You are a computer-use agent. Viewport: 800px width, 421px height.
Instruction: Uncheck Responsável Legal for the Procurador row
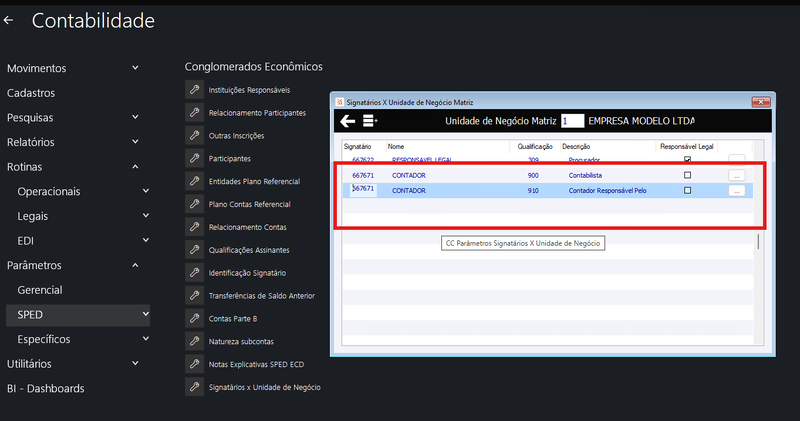pyautogui.click(x=687, y=160)
